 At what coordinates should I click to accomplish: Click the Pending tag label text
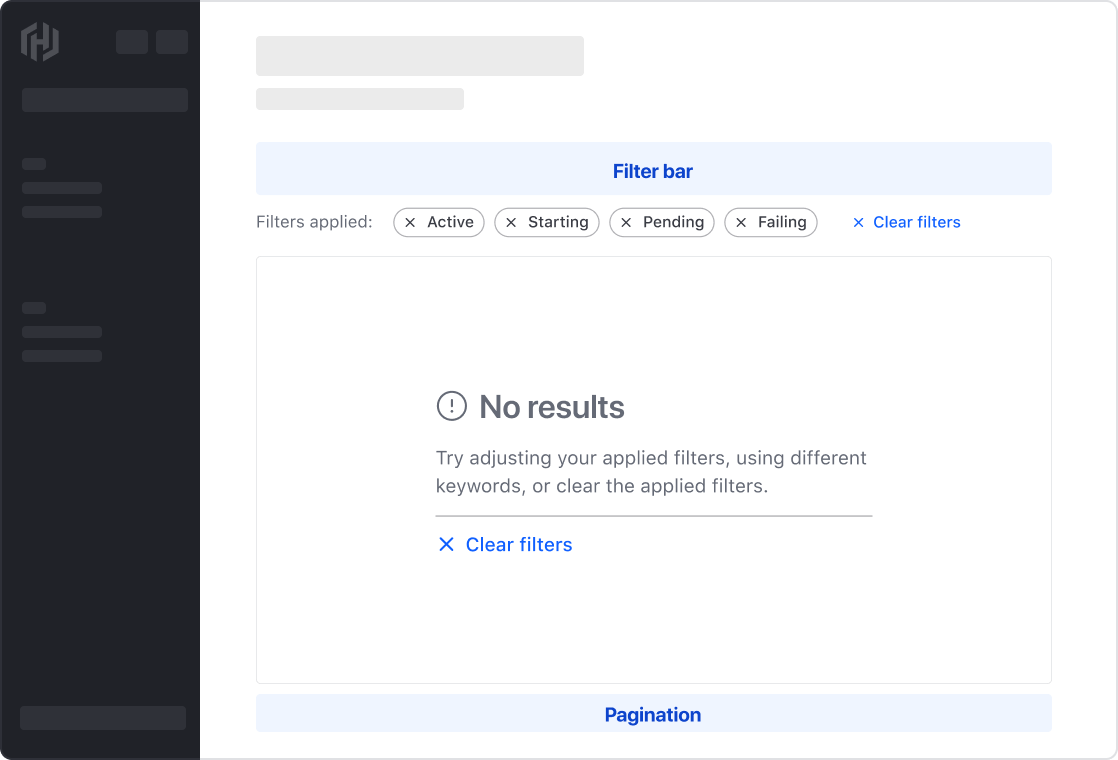click(x=673, y=222)
